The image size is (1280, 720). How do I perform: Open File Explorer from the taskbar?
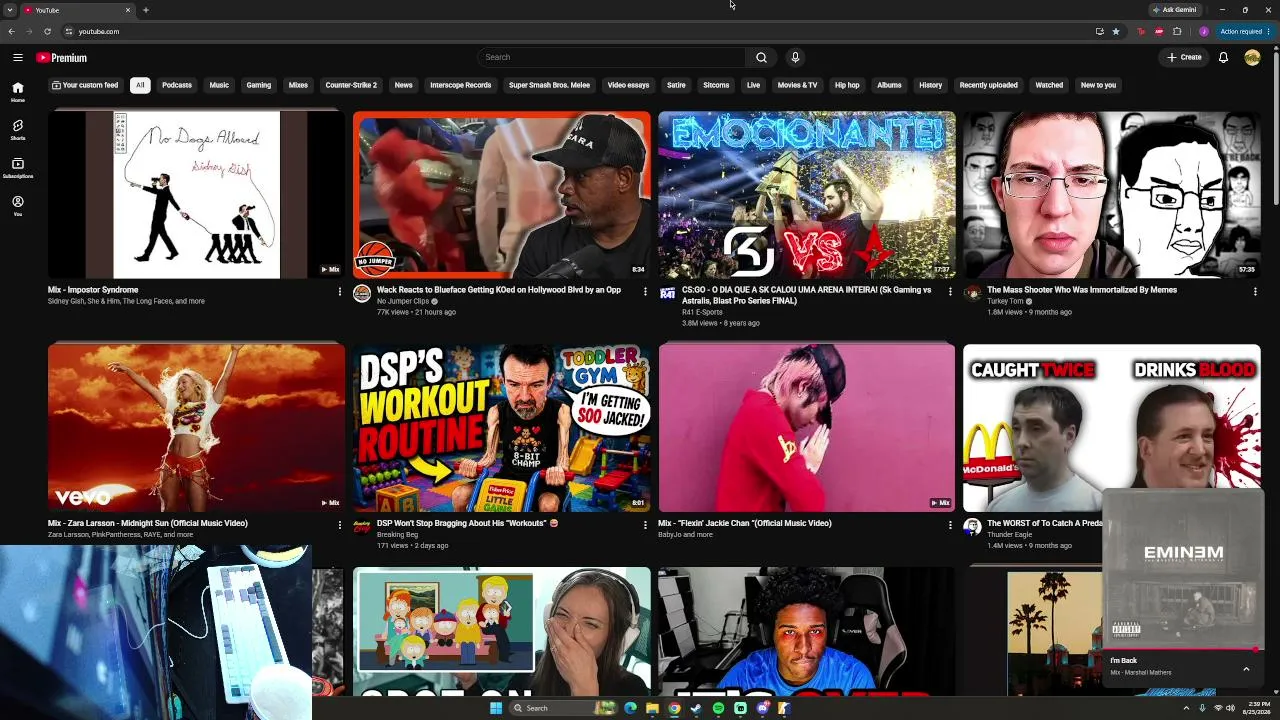pos(652,708)
